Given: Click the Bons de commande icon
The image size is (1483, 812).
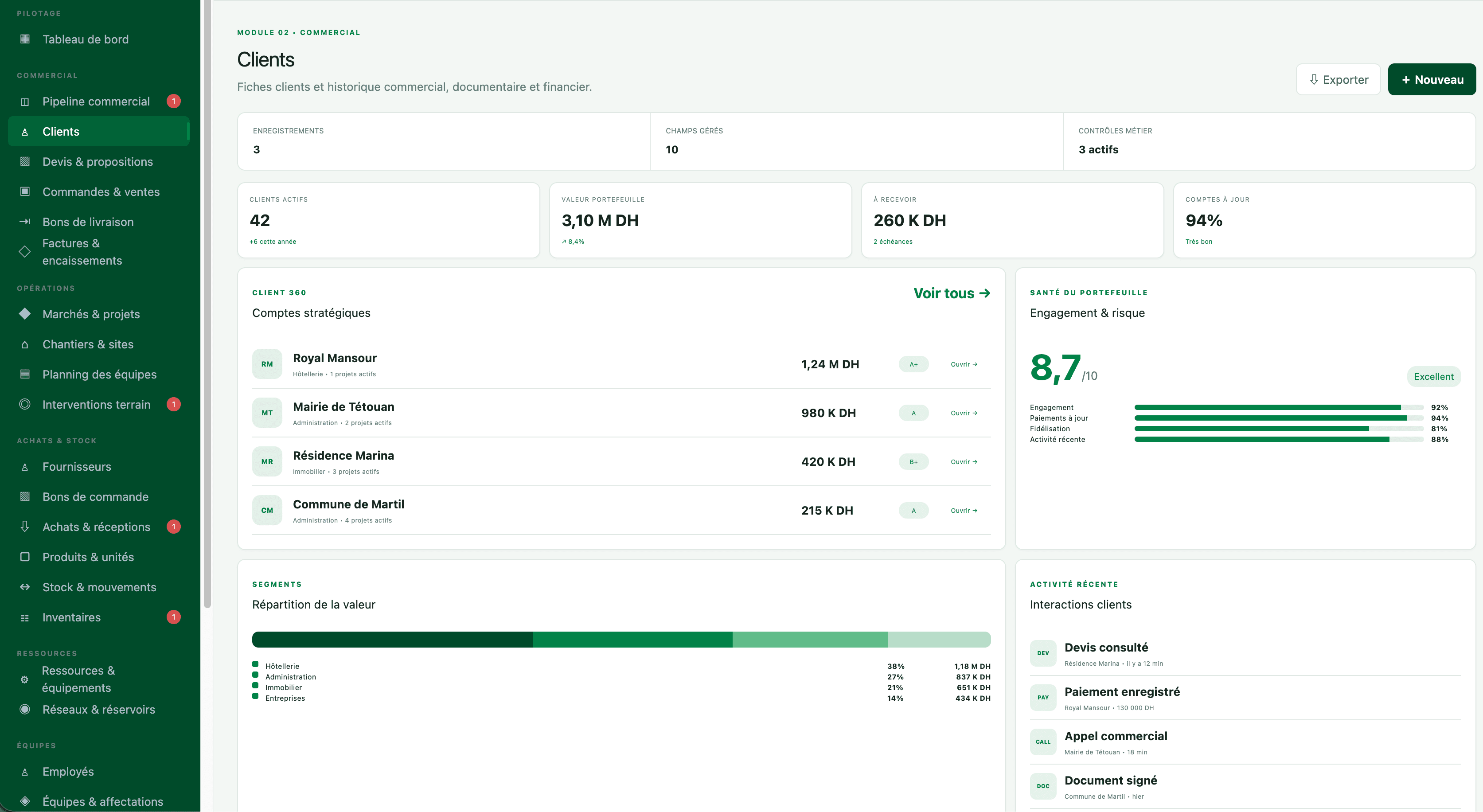Looking at the screenshot, I should (x=25, y=496).
